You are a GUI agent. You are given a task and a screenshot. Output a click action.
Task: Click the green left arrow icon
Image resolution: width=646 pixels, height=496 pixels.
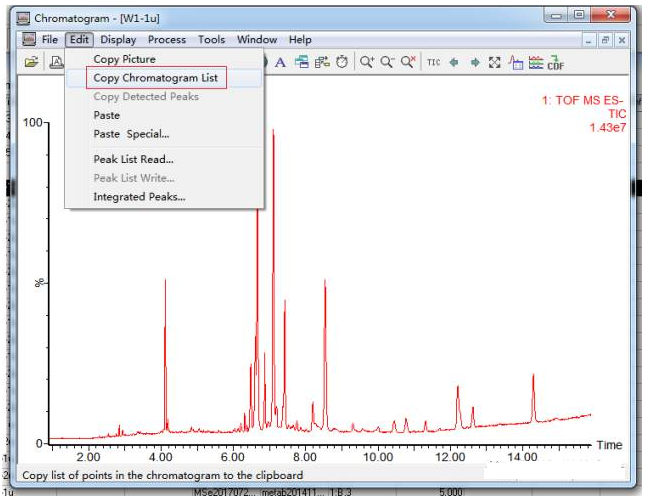point(455,62)
